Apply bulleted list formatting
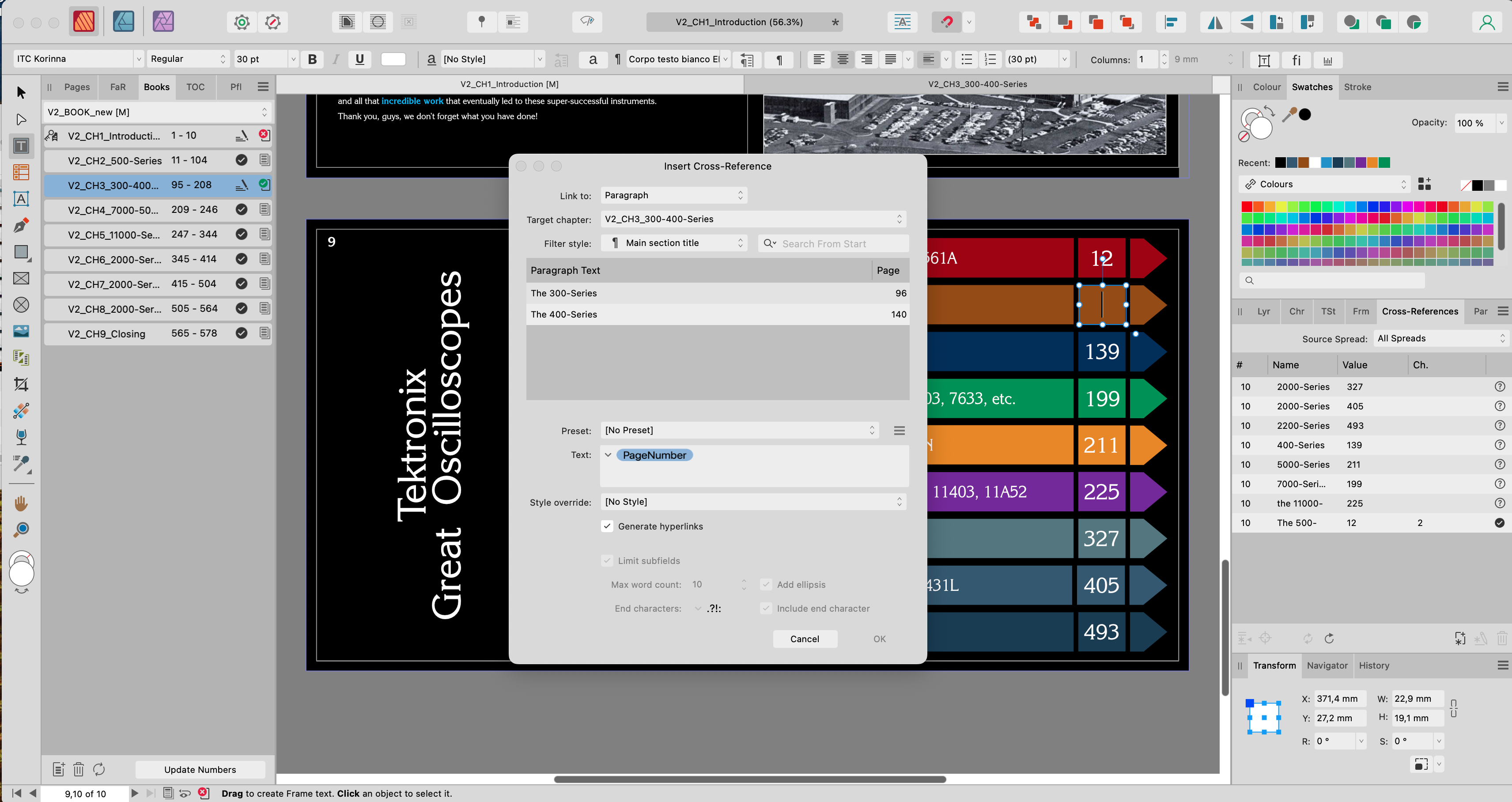1512x802 pixels. point(966,59)
